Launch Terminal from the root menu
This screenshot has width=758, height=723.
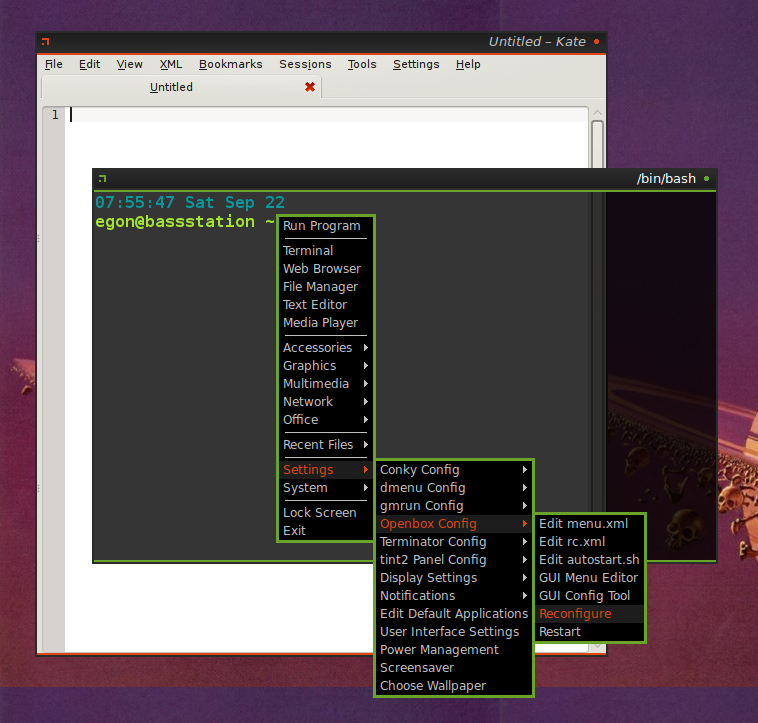(x=325, y=251)
